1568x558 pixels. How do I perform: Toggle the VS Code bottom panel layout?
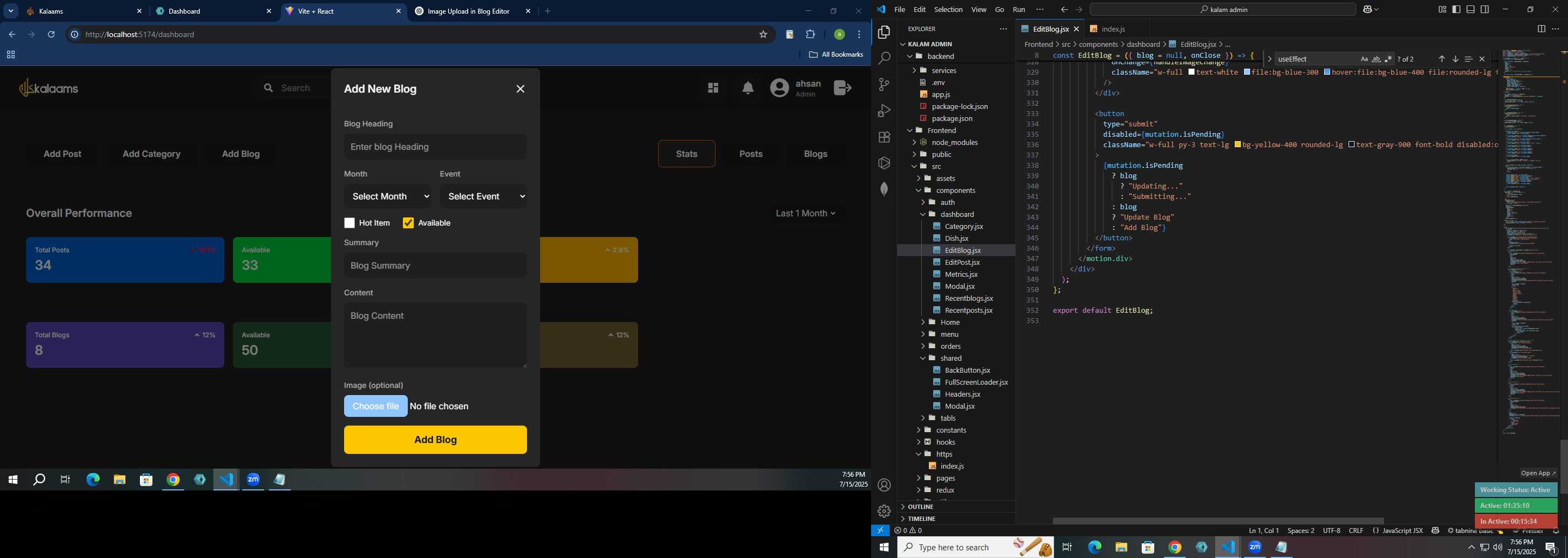point(1471,10)
